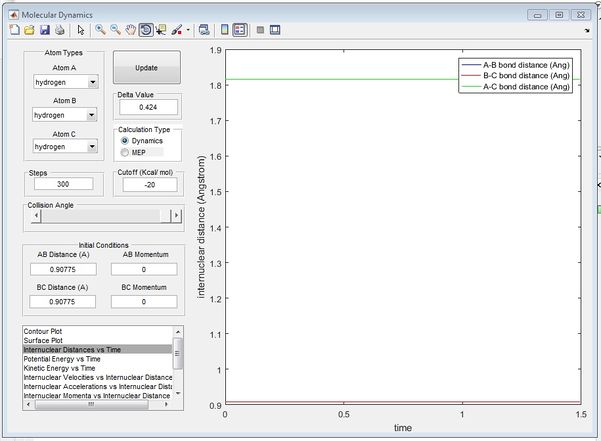The image size is (601, 441).
Task: Click the AB Momentum input field
Action: coord(144,269)
